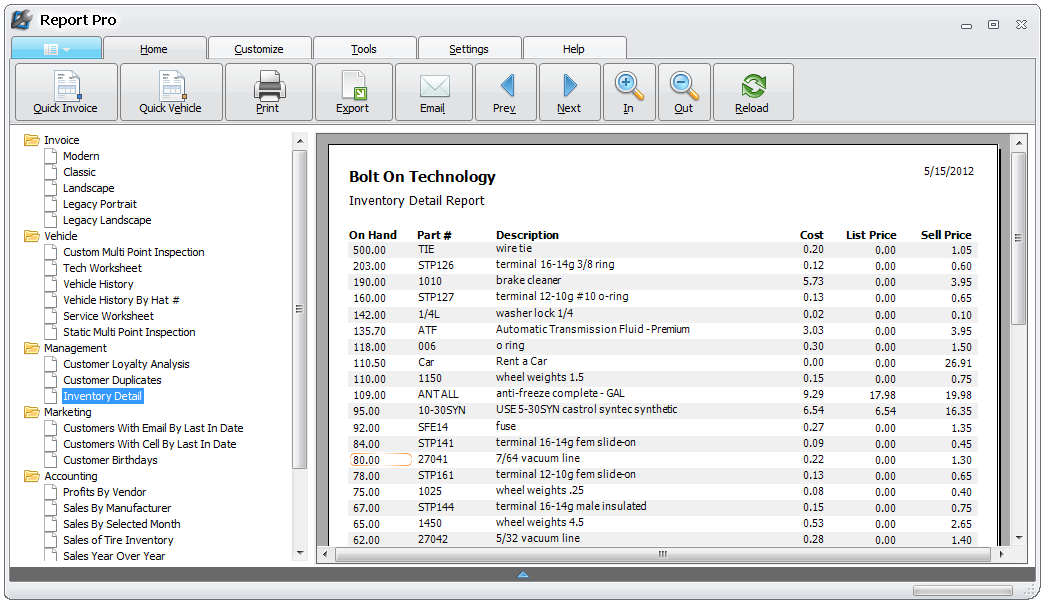Open the Help tab
Image resolution: width=1046 pixels, height=603 pixels.
574,49
